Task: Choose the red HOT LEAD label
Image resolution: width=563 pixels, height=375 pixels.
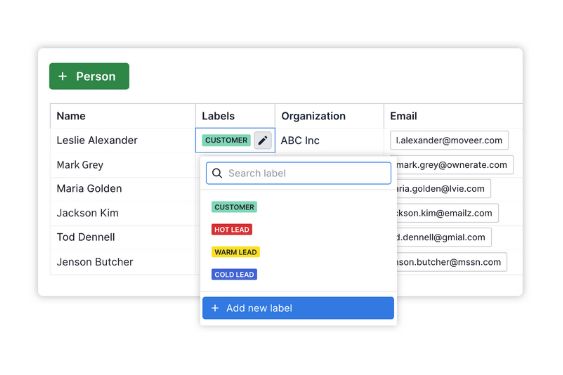Action: 232,230
